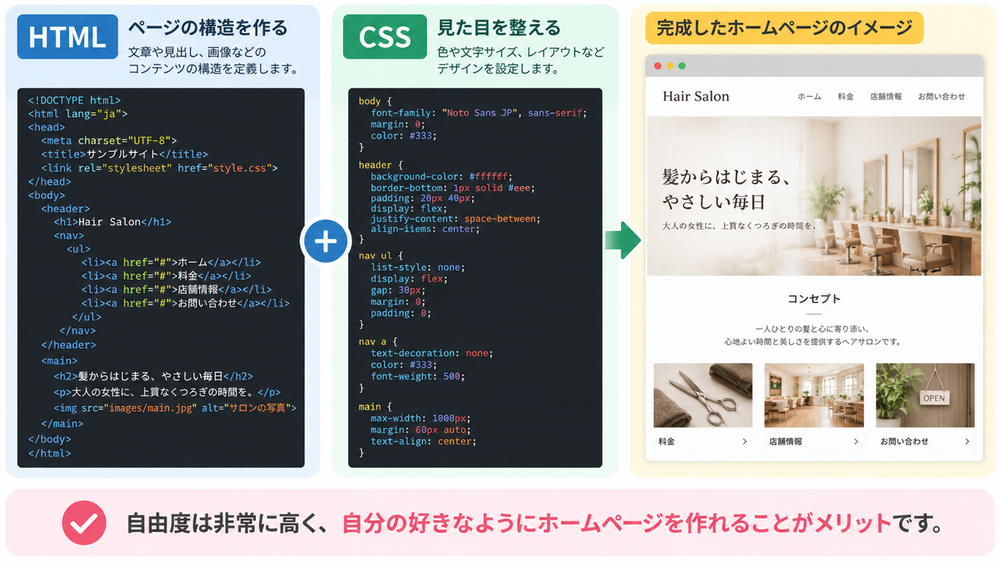The width and height of the screenshot is (1000, 563).
Task: Expand the 店舗情報 card chevron
Action: click(856, 441)
